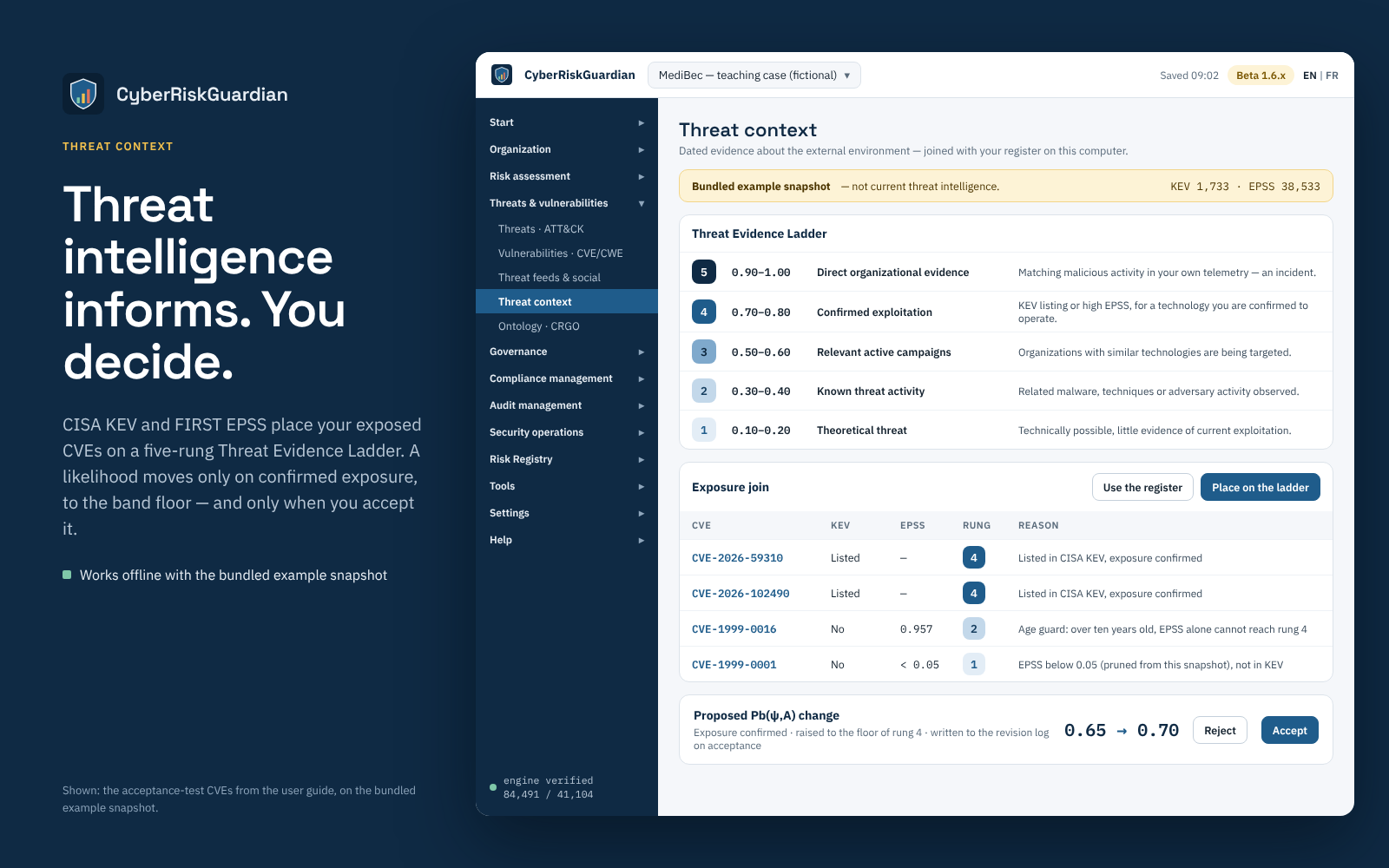The width and height of the screenshot is (1389, 868).
Task: Expand the Help section
Action: pos(567,540)
